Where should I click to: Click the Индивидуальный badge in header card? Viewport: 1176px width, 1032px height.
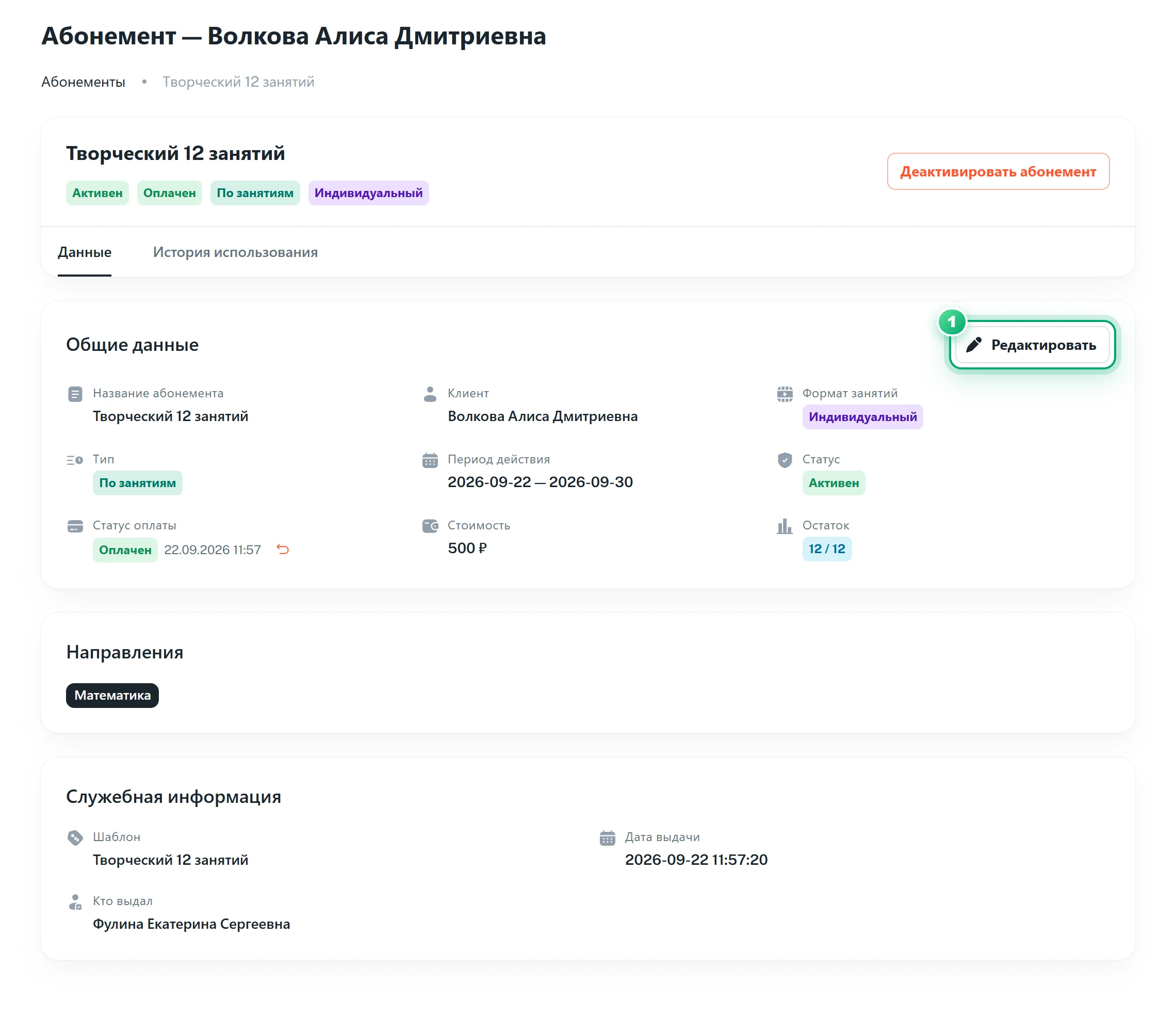[368, 193]
